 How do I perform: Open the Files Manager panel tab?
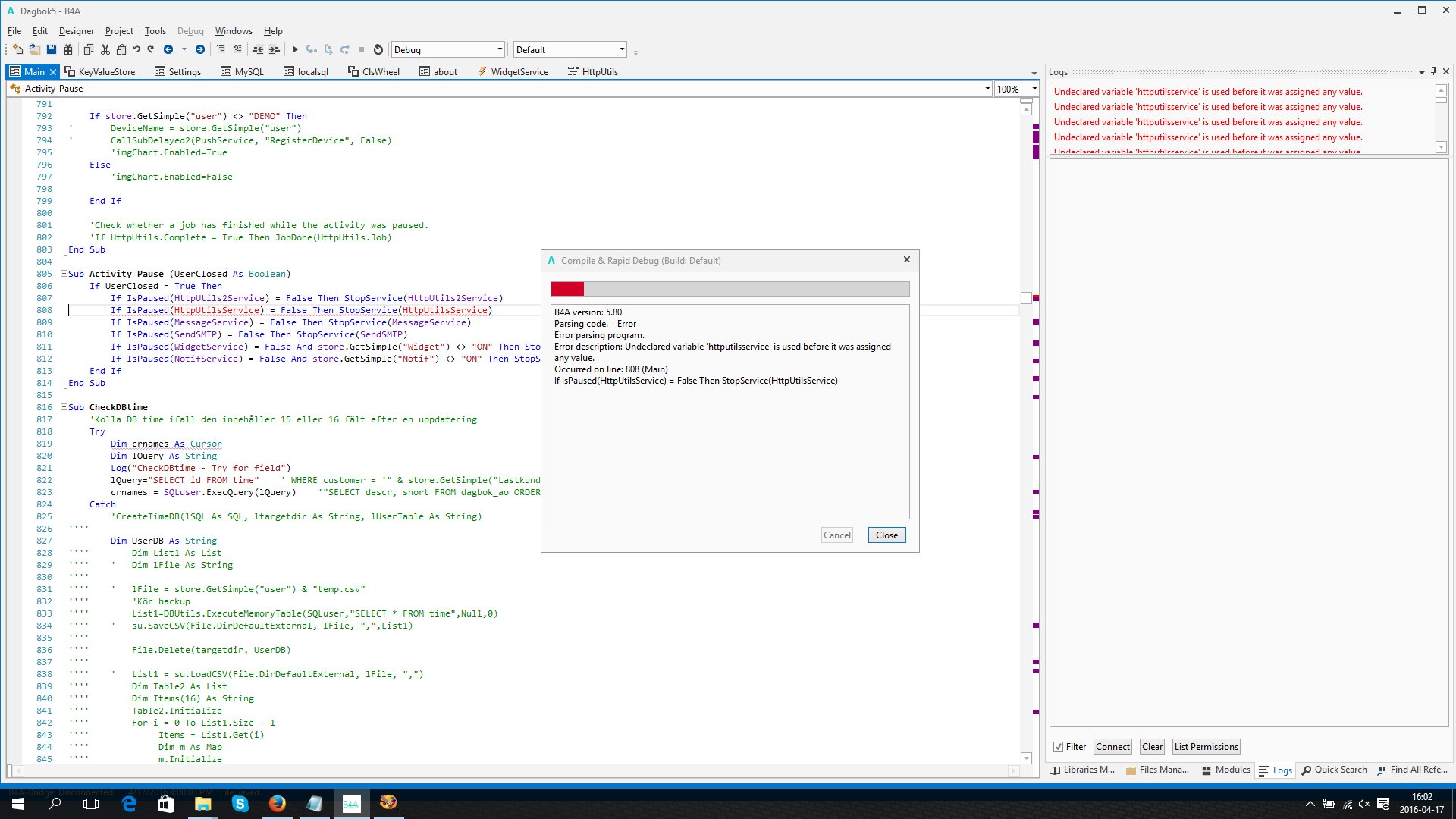pyautogui.click(x=1157, y=770)
